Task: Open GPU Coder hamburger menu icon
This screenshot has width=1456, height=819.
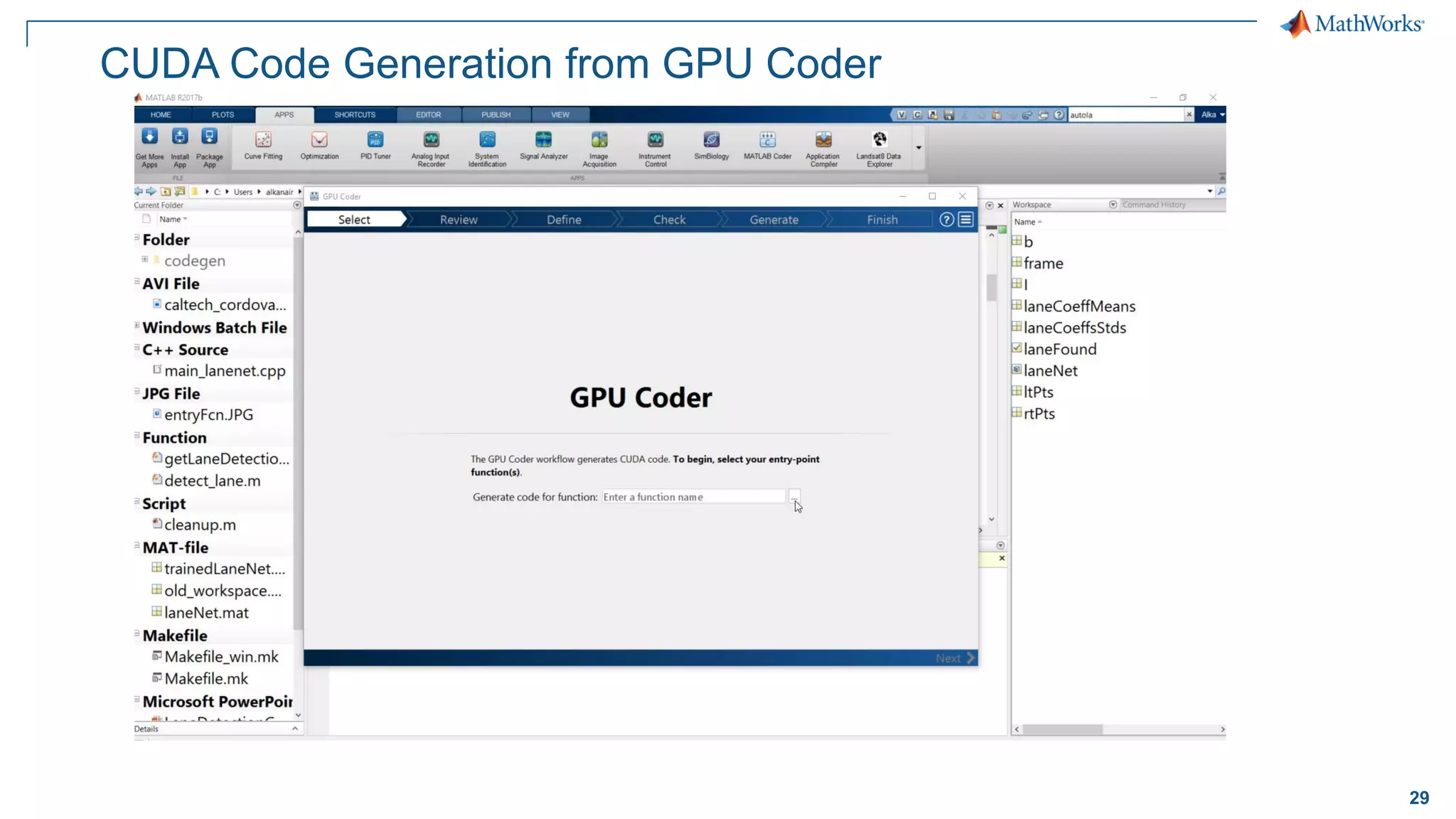Action: (x=965, y=220)
